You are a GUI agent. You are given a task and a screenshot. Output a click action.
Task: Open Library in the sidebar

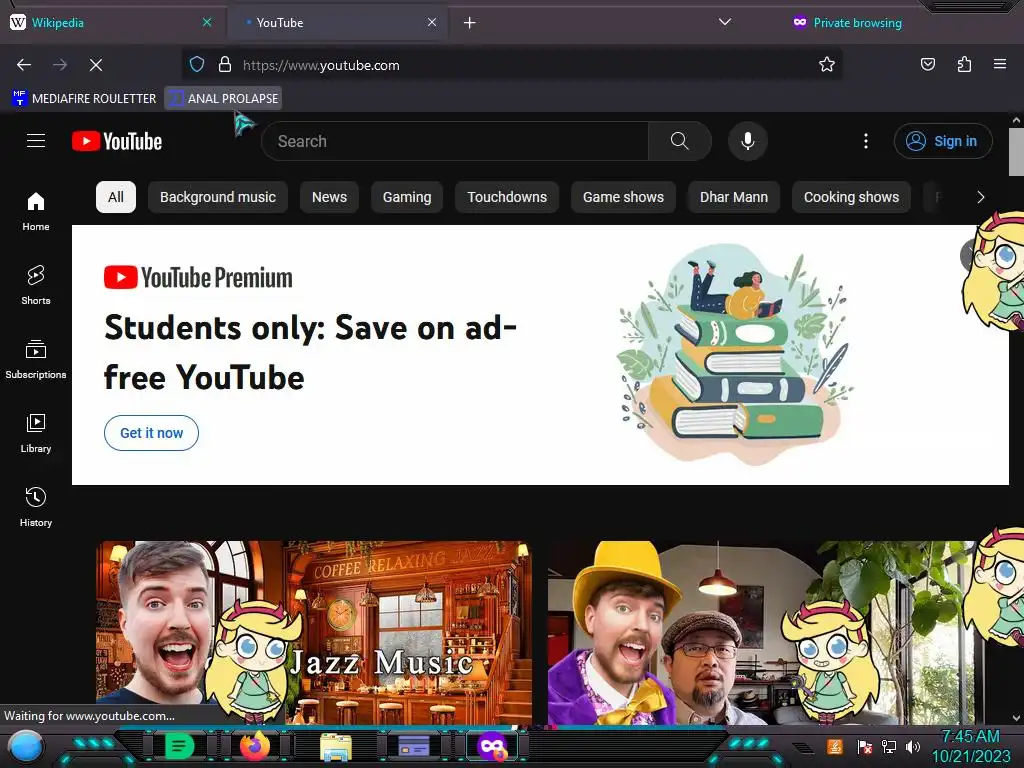[36, 433]
